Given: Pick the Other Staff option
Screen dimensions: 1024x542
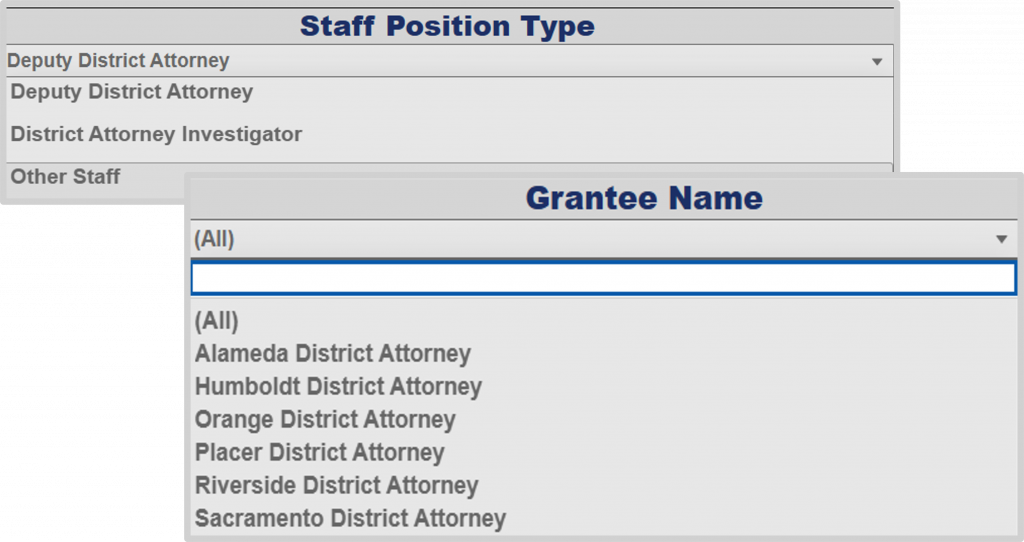Looking at the screenshot, I should click(x=66, y=177).
